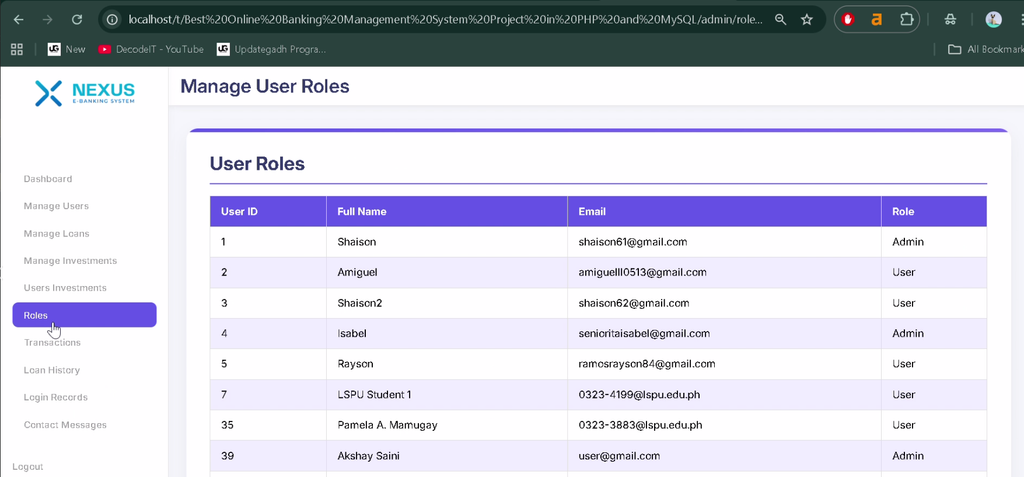Open the Extensions puzzle icon
Image resolution: width=1024 pixels, height=477 pixels.
tap(906, 20)
